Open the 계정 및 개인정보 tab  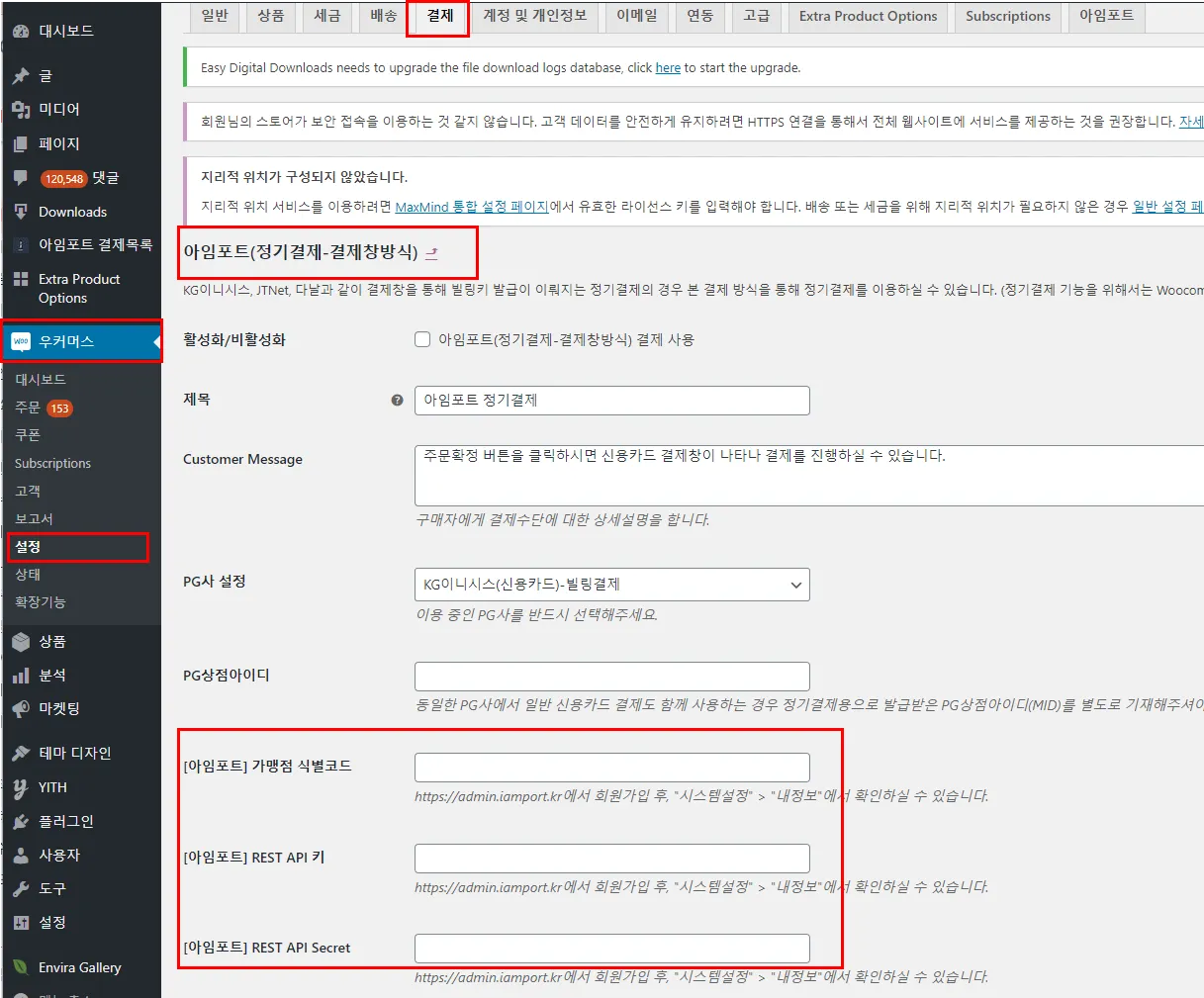[x=534, y=16]
